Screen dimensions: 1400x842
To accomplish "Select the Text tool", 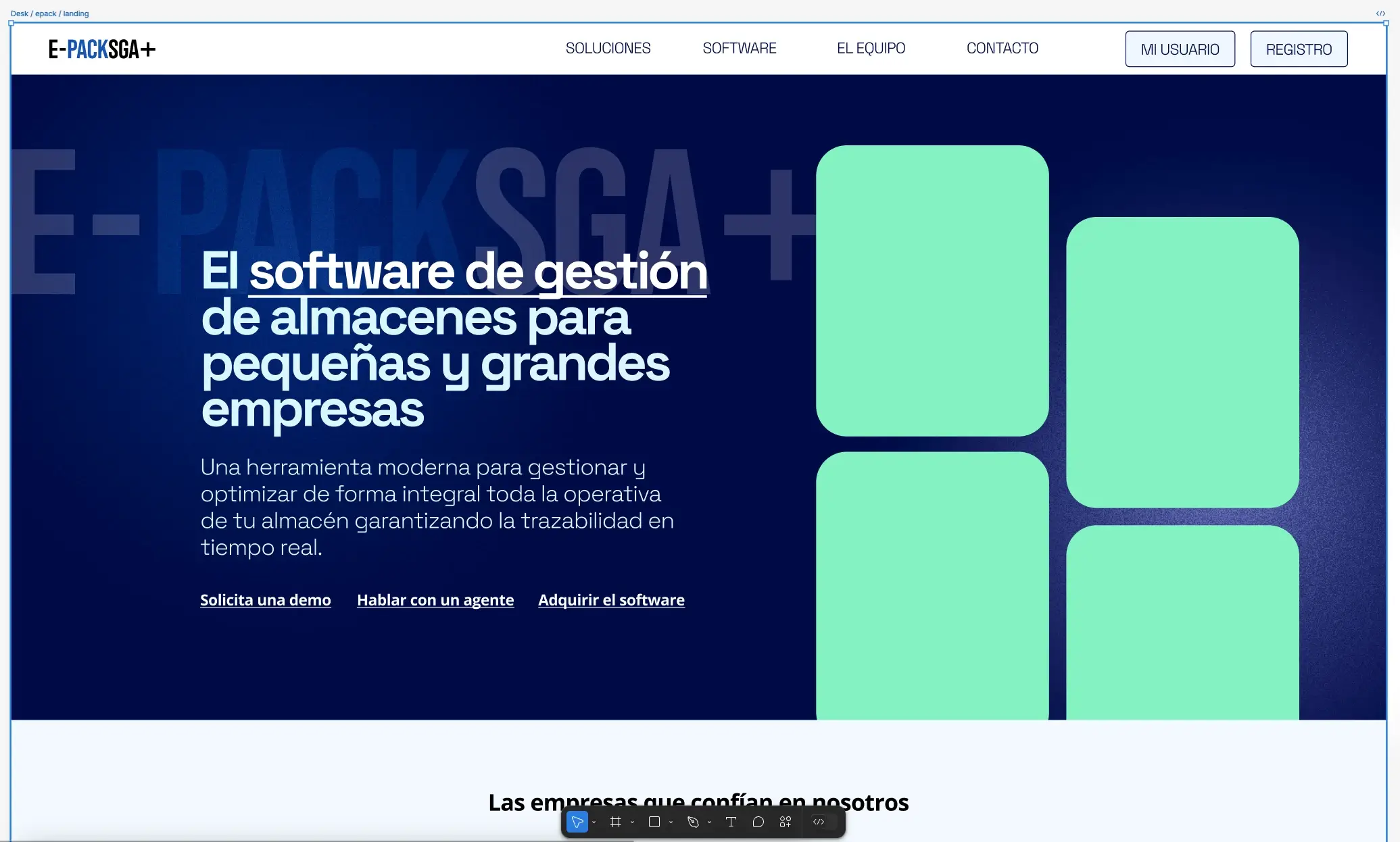I will (x=731, y=822).
